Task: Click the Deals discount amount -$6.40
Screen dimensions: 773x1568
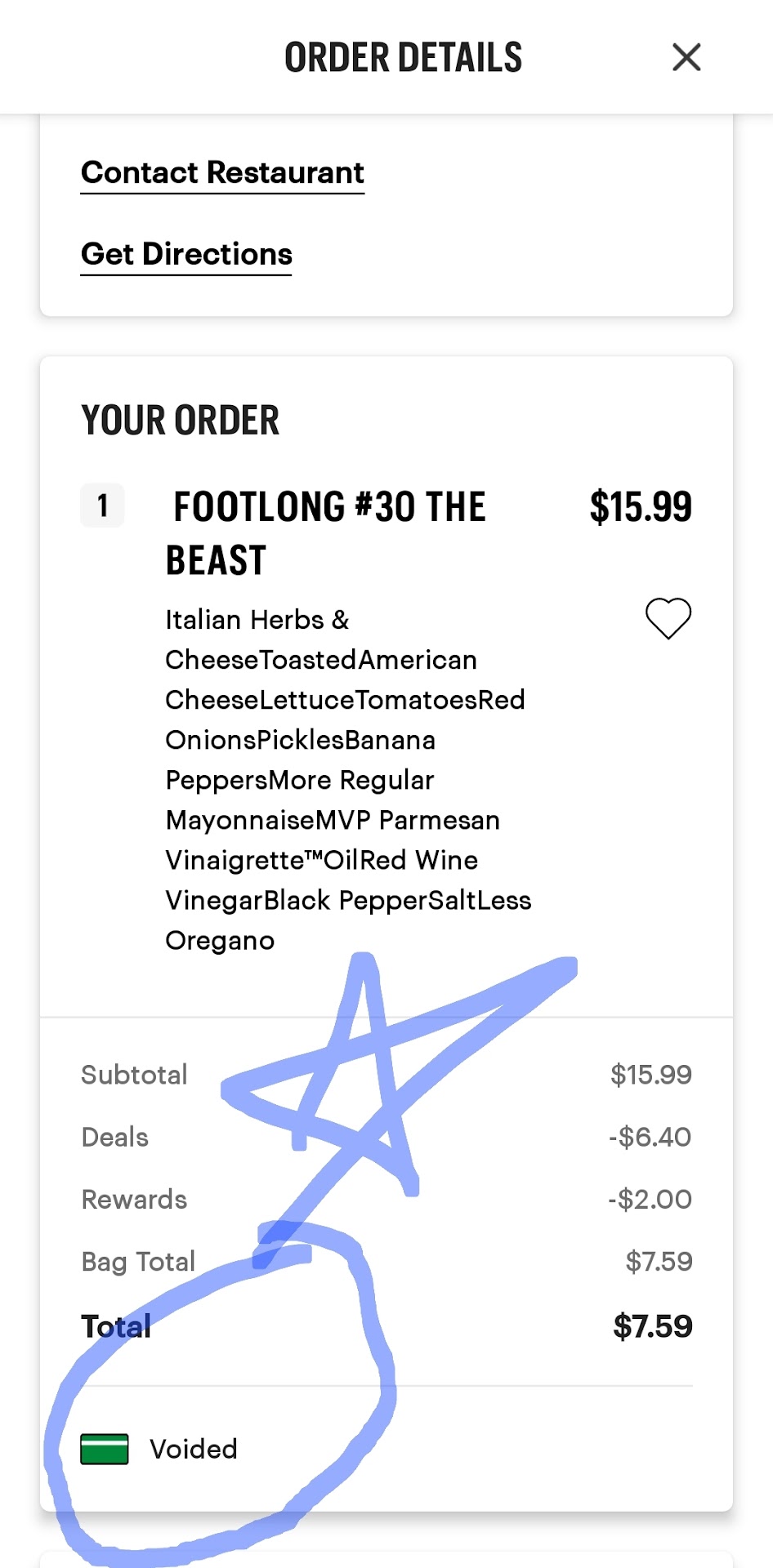Action: tap(650, 1137)
